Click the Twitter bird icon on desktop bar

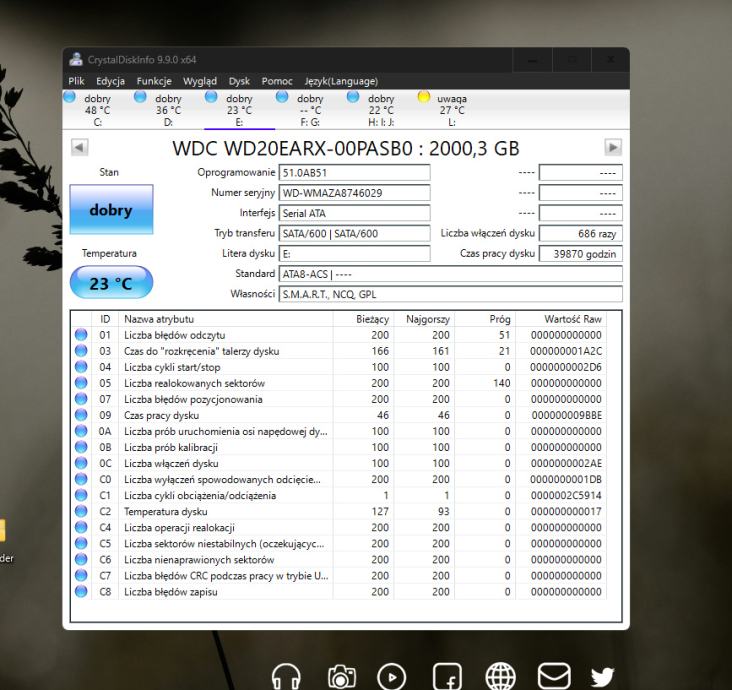[603, 676]
